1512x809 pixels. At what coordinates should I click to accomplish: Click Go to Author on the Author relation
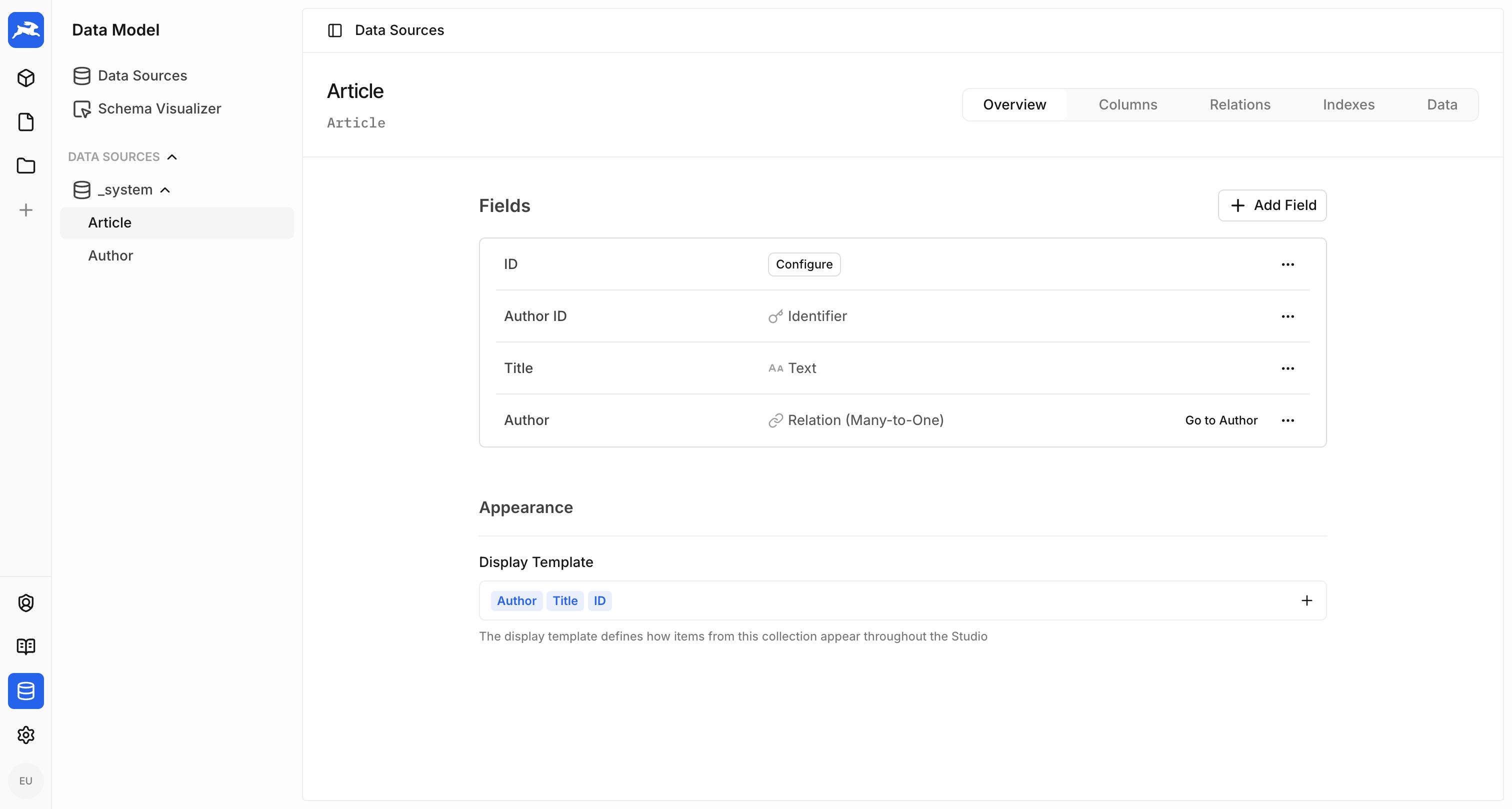coord(1221,420)
